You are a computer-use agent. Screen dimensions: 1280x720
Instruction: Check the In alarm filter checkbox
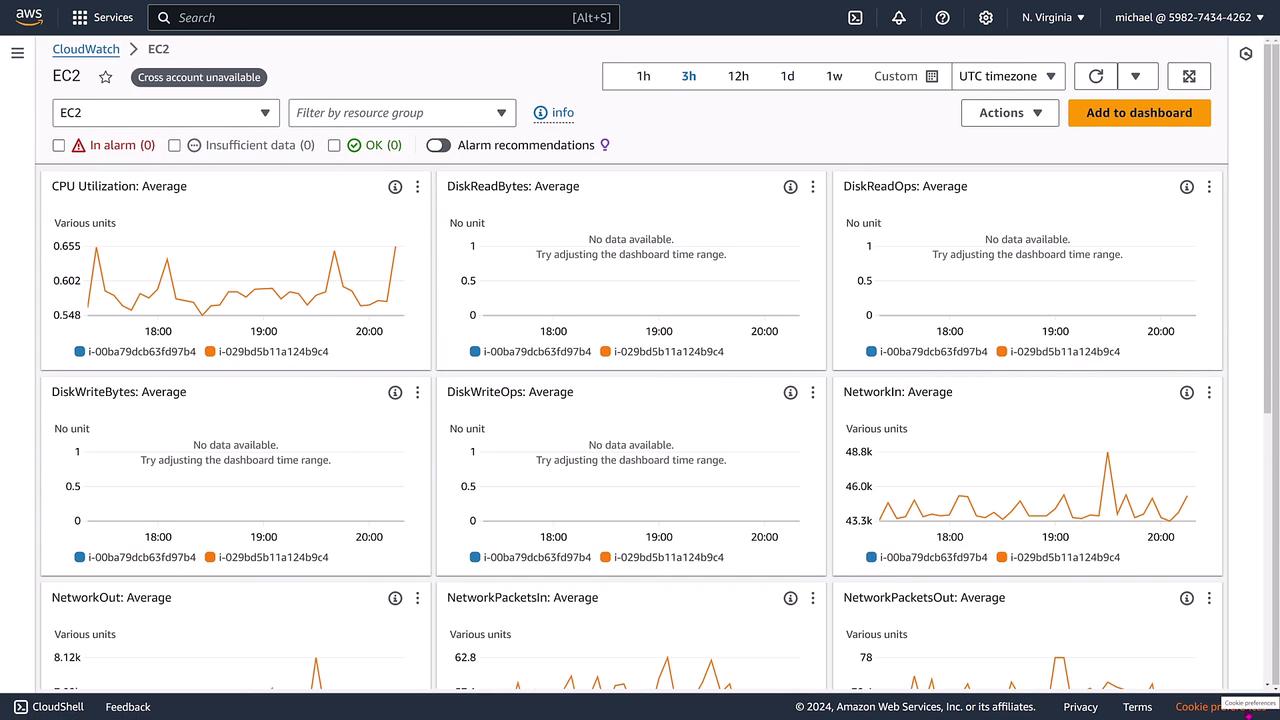click(59, 146)
